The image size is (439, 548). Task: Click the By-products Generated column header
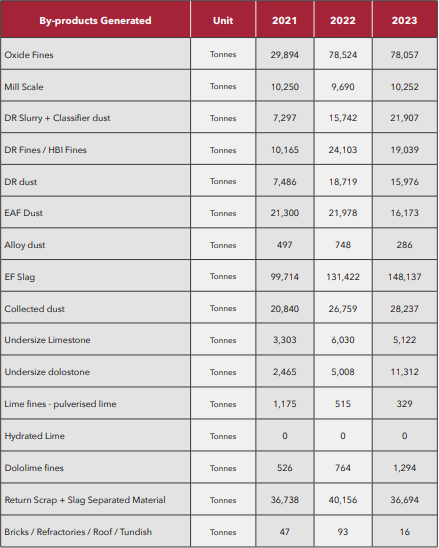(95, 20)
